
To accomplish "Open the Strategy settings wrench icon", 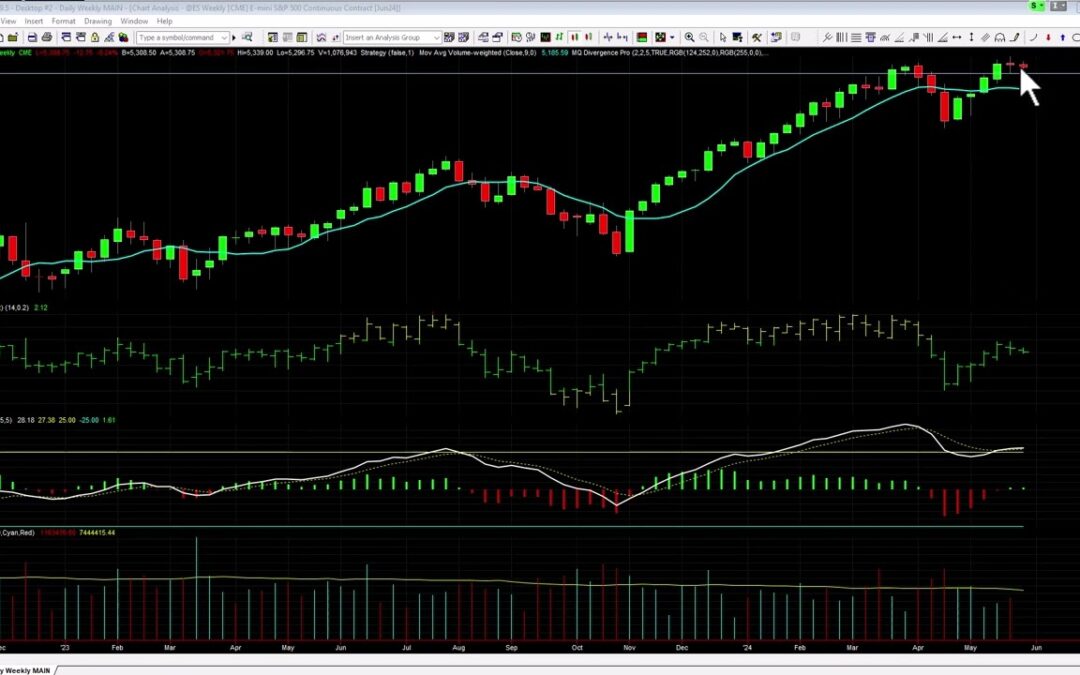I will pyautogui.click(x=757, y=36).
